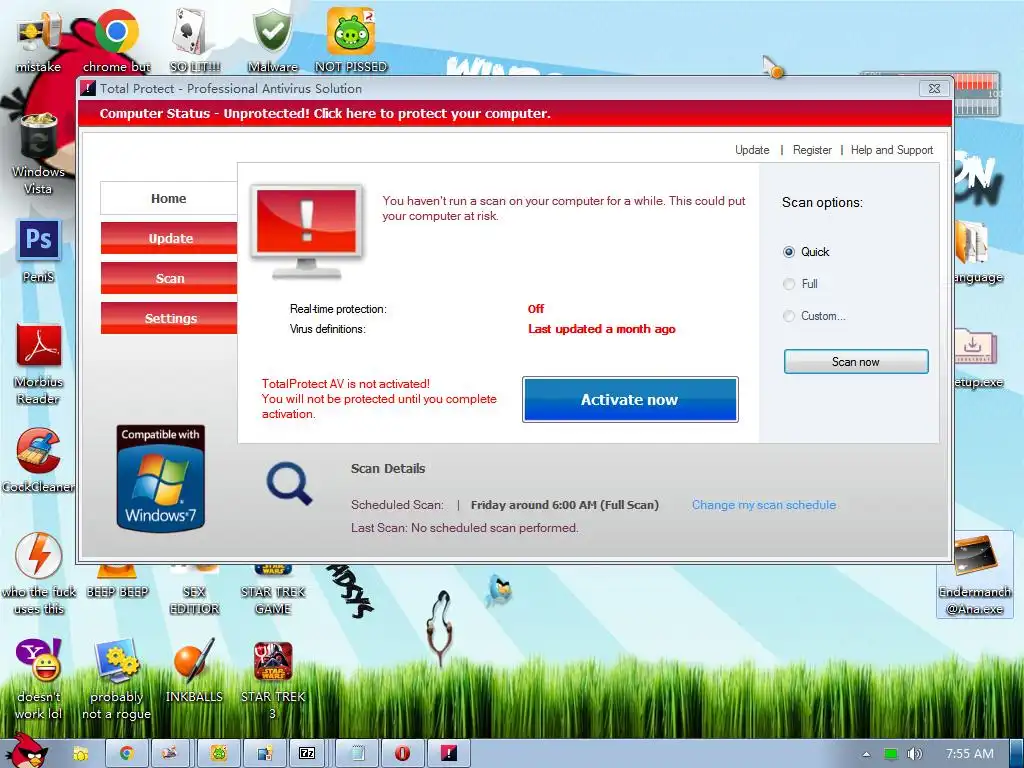Screen dimensions: 1024x768
Task: Click 'Change my scan schedule' link
Action: [764, 505]
